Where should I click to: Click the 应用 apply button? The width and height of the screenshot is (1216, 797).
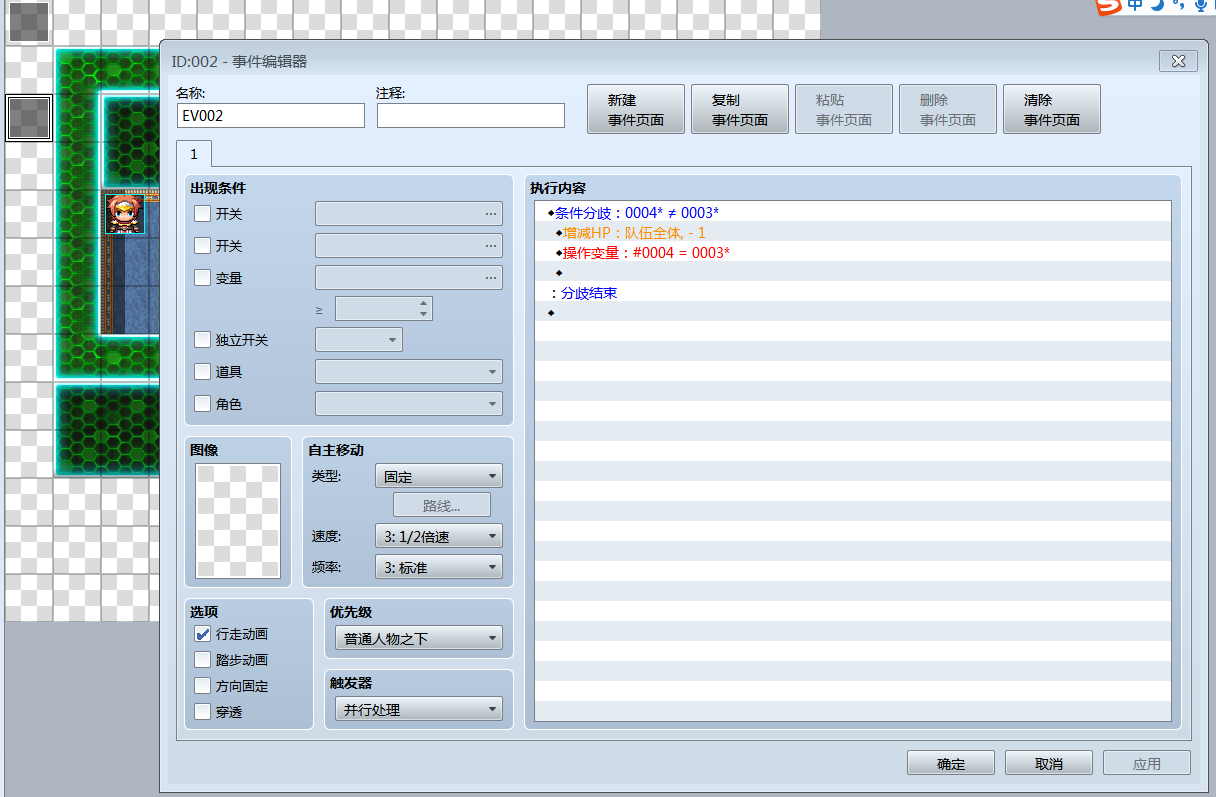[1147, 763]
